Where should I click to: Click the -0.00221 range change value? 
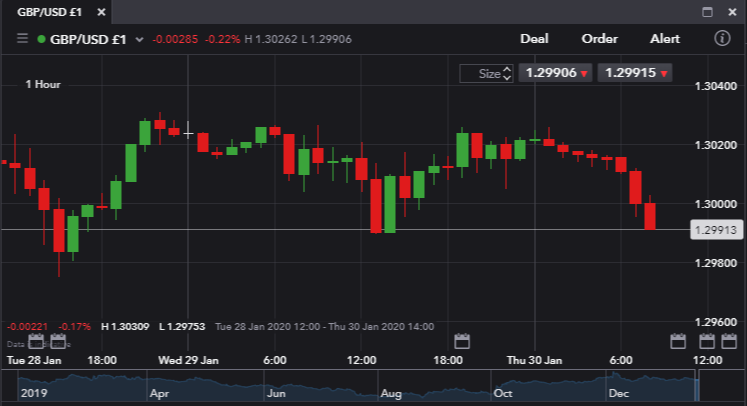pos(28,327)
